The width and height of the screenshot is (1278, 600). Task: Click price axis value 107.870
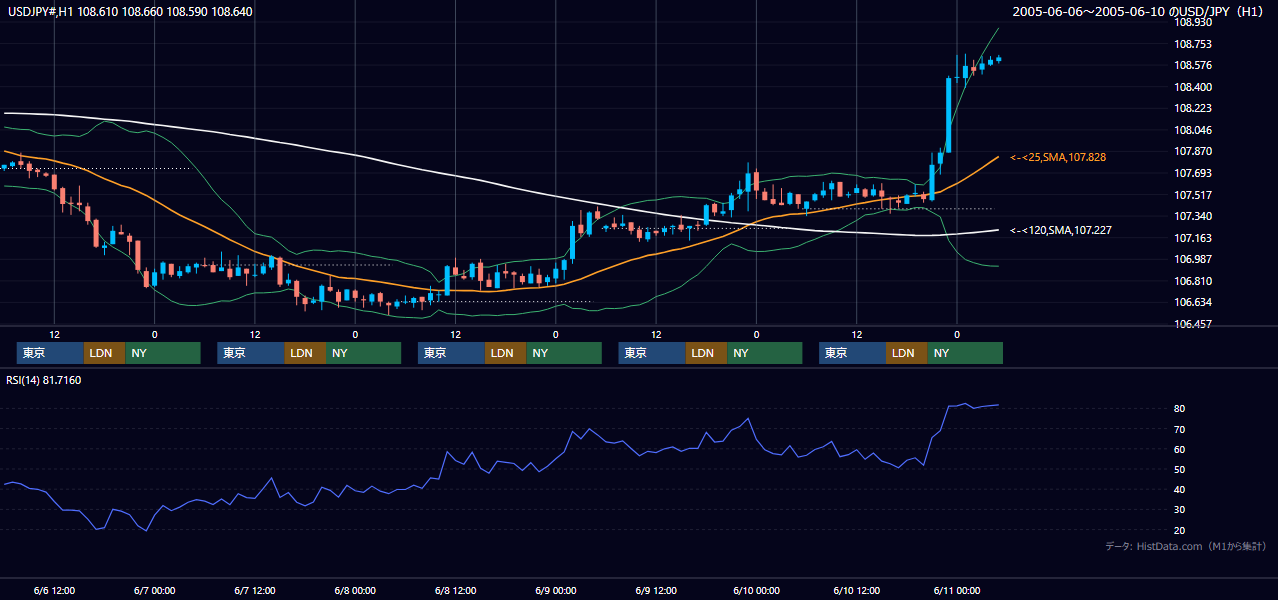point(1194,151)
